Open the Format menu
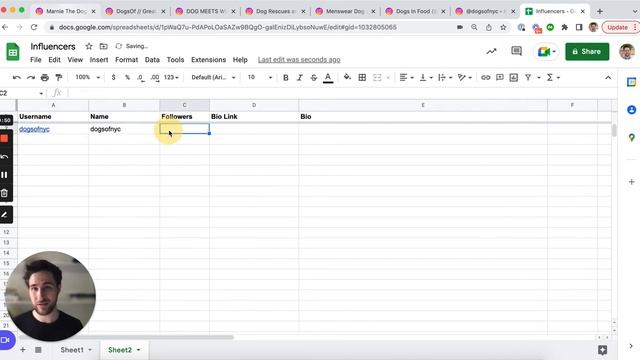Viewport: 640px width, 360px height. point(127,60)
